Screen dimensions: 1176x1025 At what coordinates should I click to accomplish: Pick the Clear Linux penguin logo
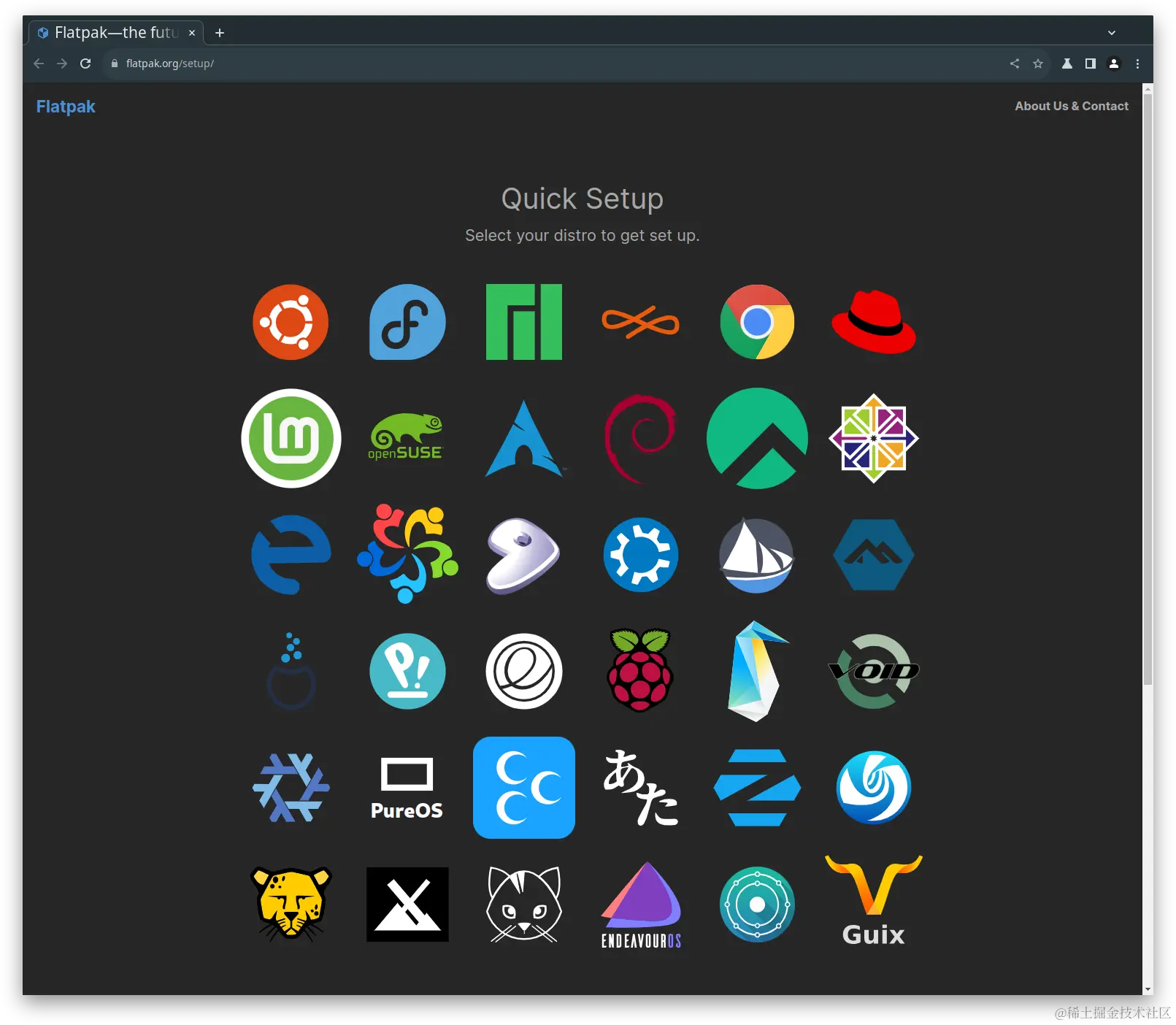758,671
